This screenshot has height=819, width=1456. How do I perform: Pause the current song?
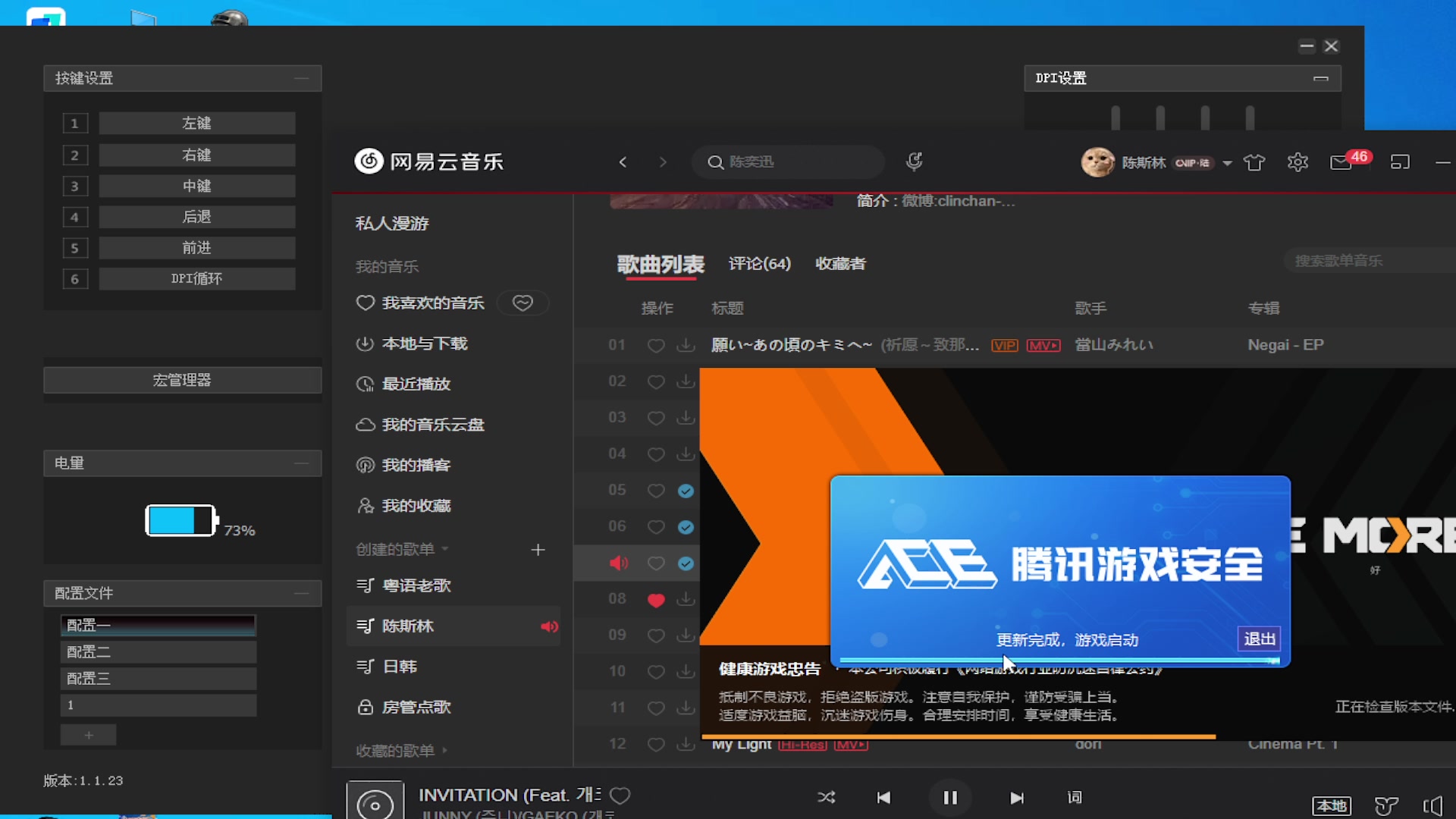pyautogui.click(x=950, y=797)
